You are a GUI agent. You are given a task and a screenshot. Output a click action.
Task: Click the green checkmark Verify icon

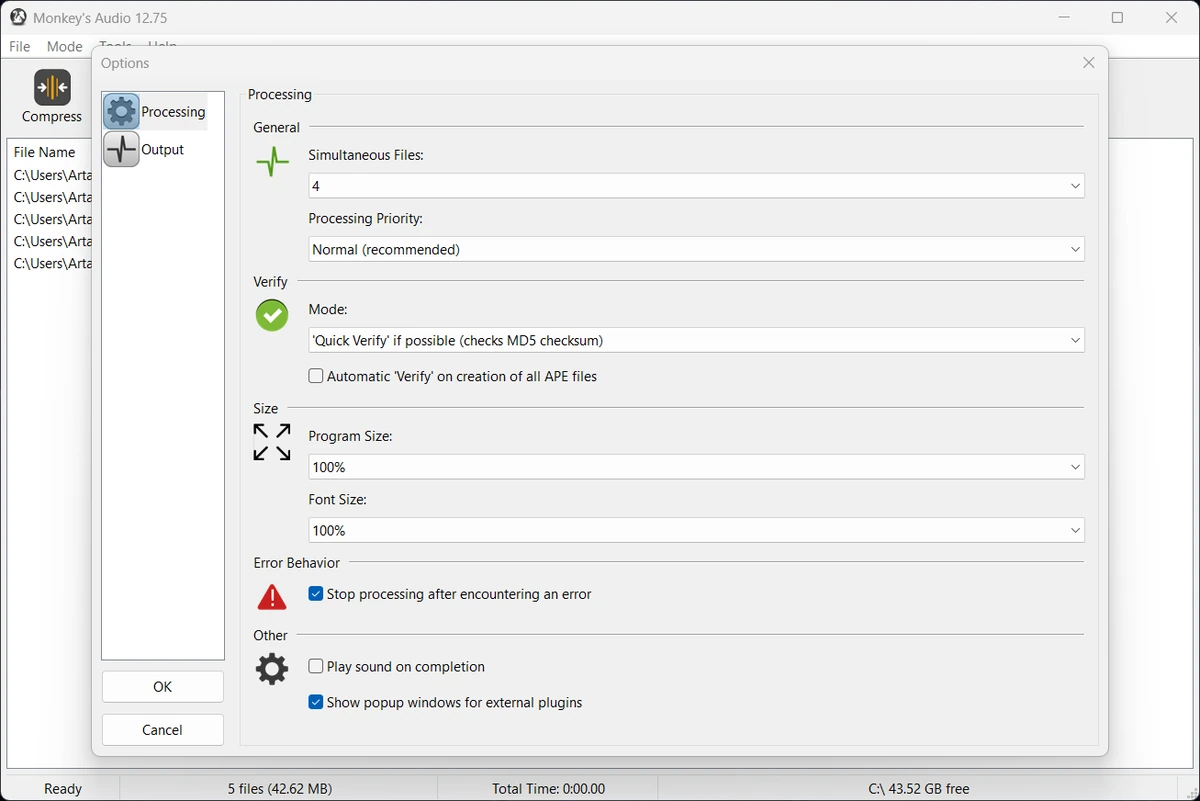tap(272, 315)
